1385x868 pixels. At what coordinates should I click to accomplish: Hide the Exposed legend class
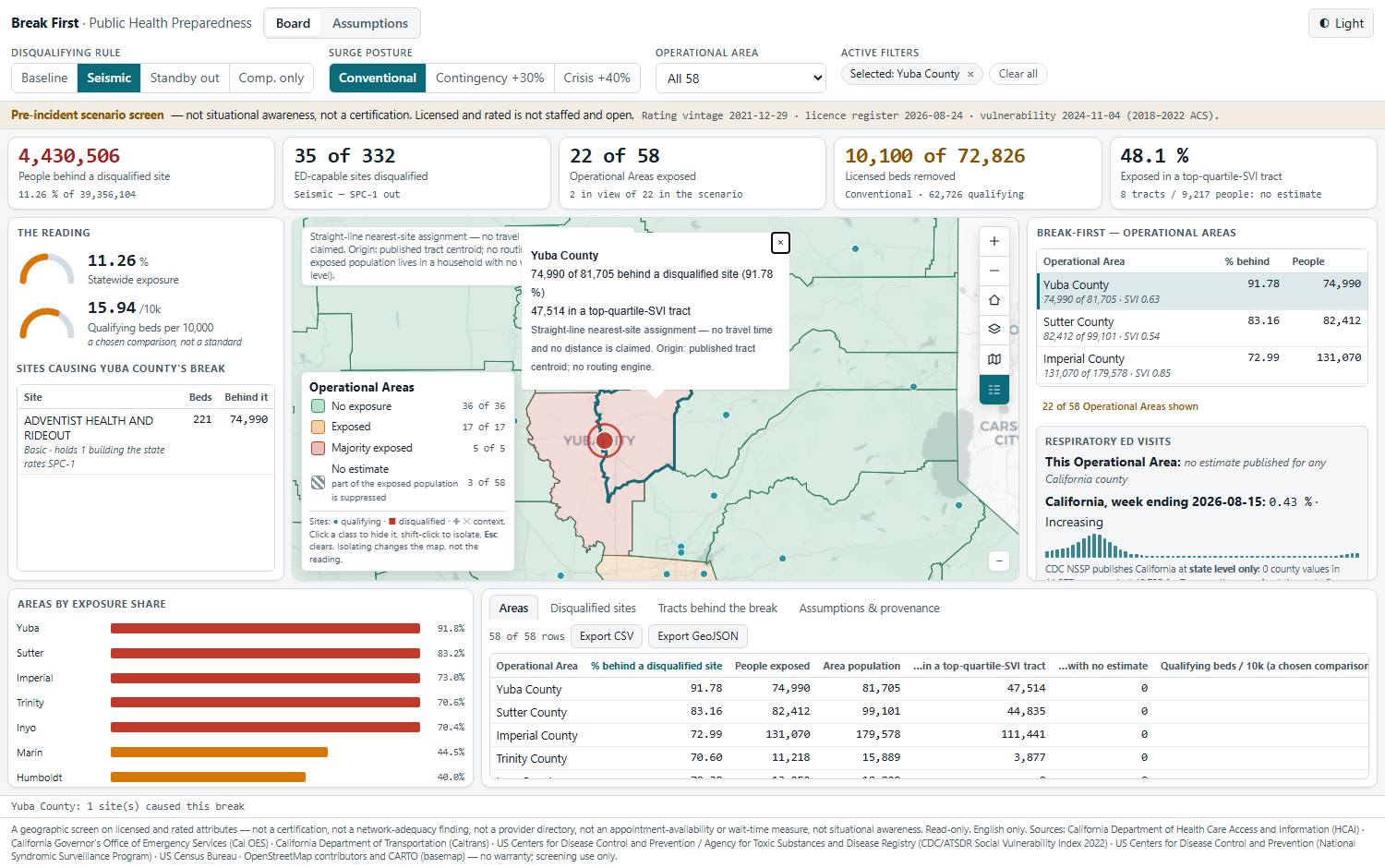click(408, 428)
